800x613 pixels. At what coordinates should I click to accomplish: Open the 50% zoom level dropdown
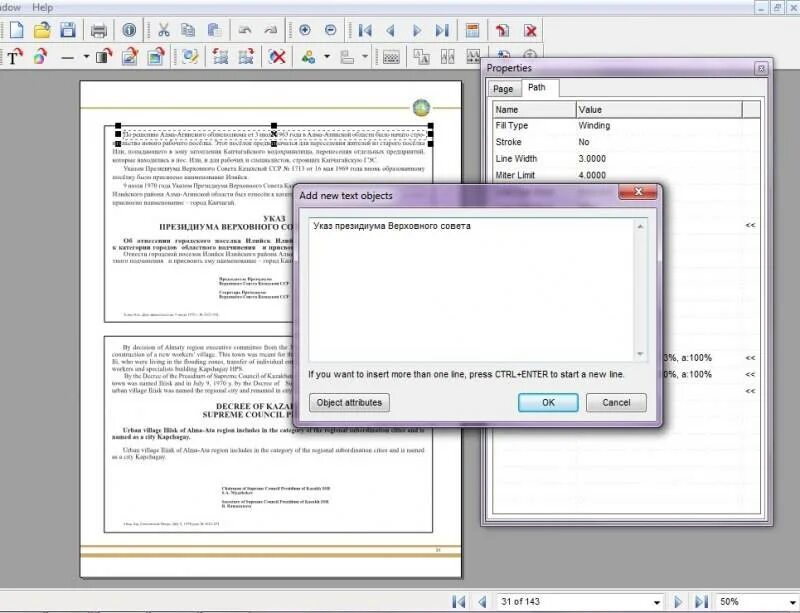click(793, 602)
